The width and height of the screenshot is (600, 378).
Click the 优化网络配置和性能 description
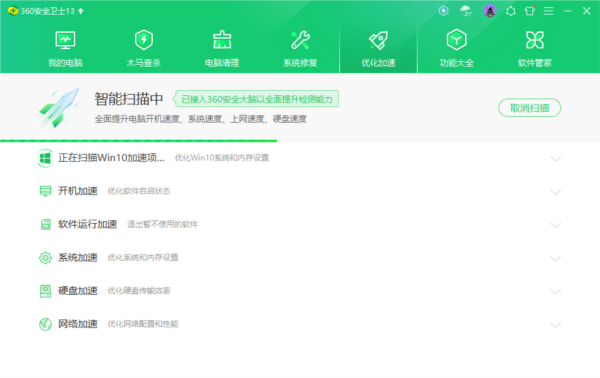(143, 324)
